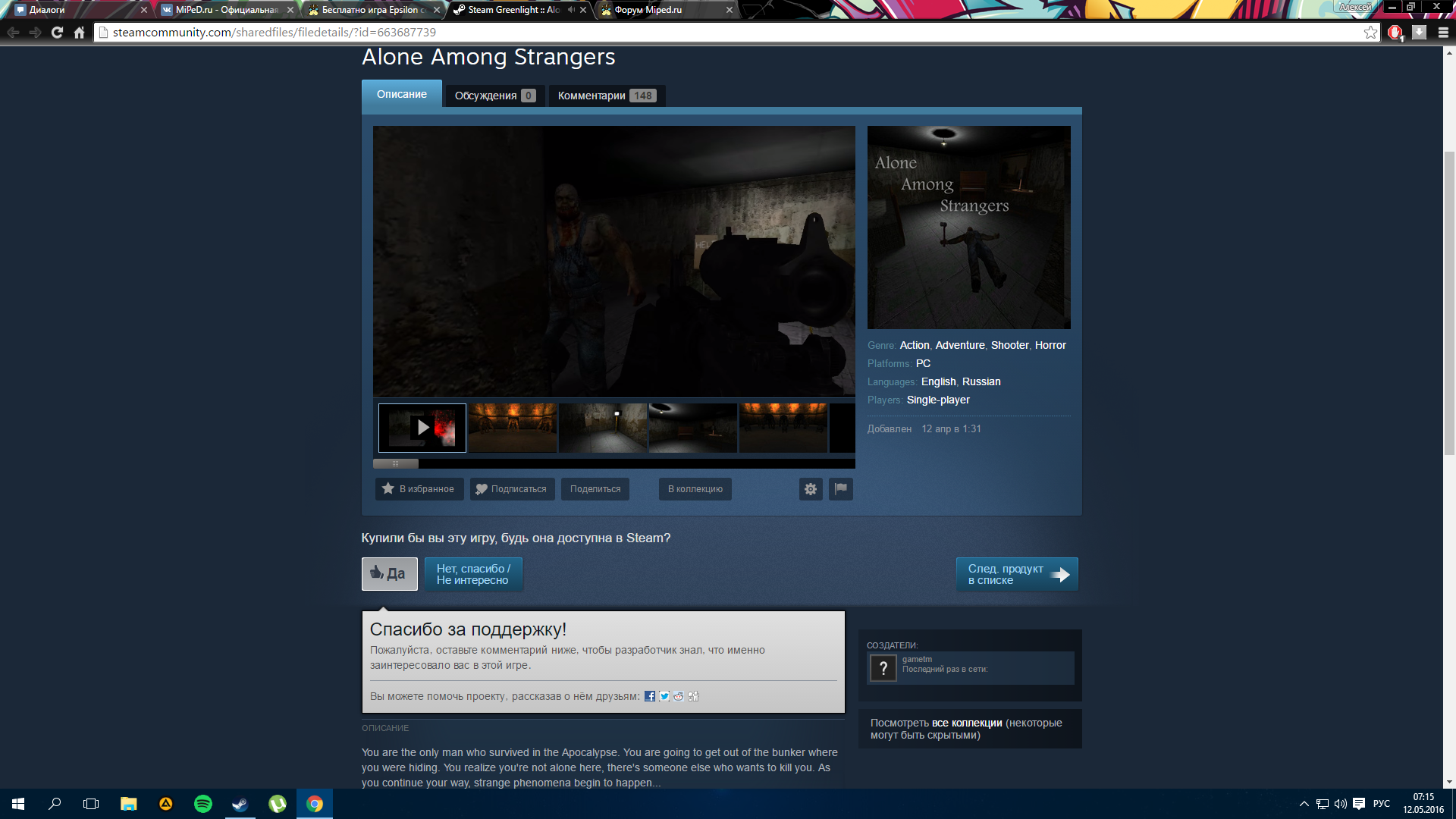Open the volume control in the system tray
The width and height of the screenshot is (1456, 819).
point(1341,804)
